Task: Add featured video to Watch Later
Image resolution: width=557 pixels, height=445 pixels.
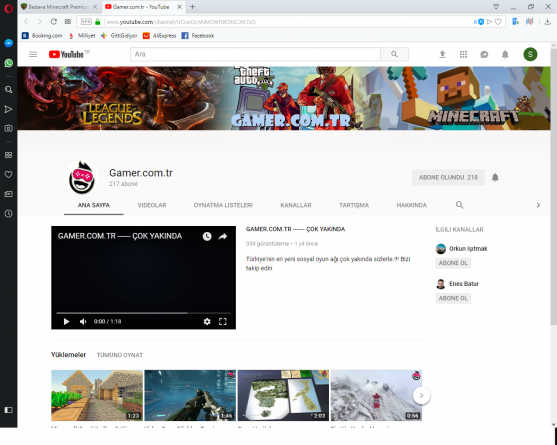Action: coord(207,236)
